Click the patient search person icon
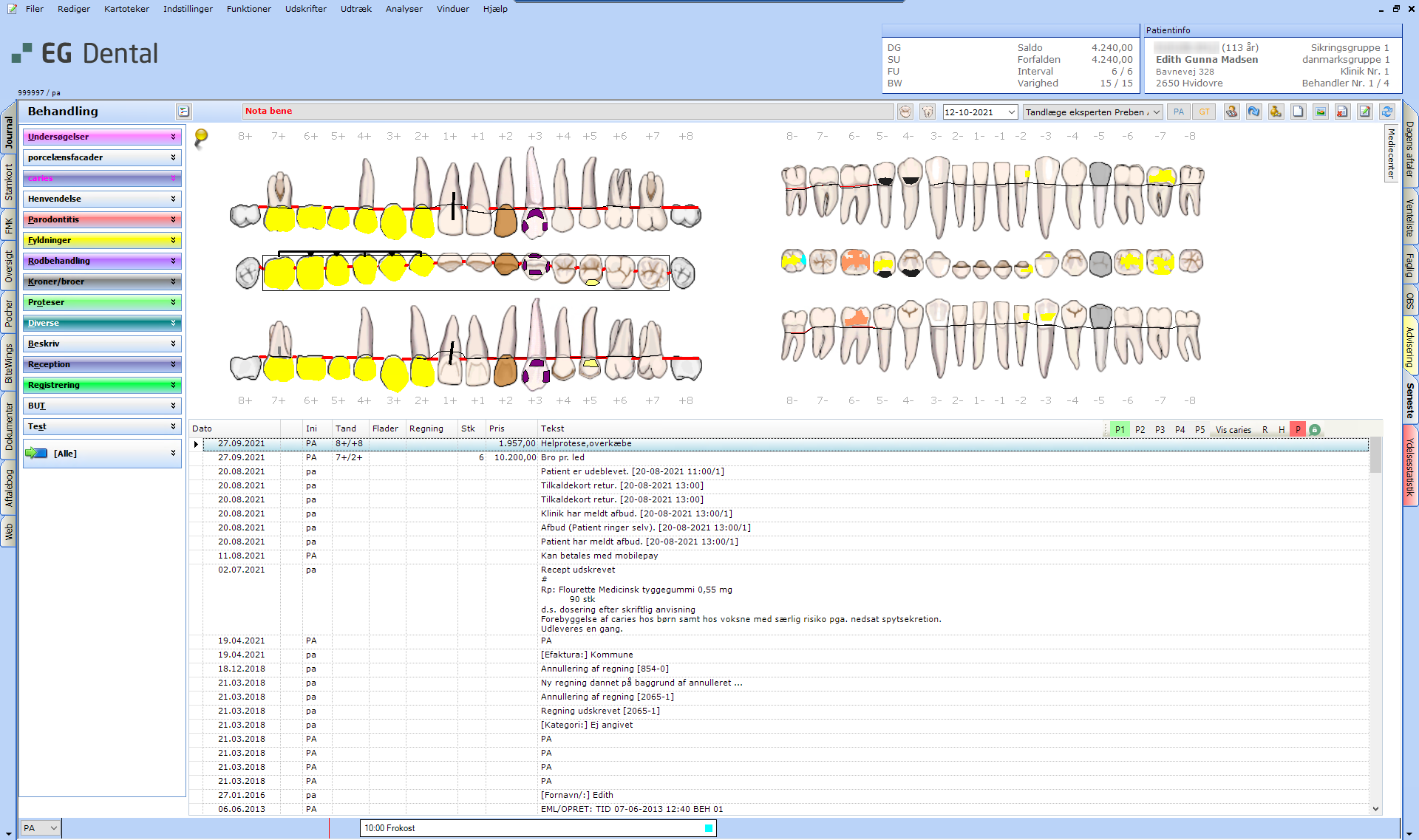The width and height of the screenshot is (1419, 840). click(1231, 112)
